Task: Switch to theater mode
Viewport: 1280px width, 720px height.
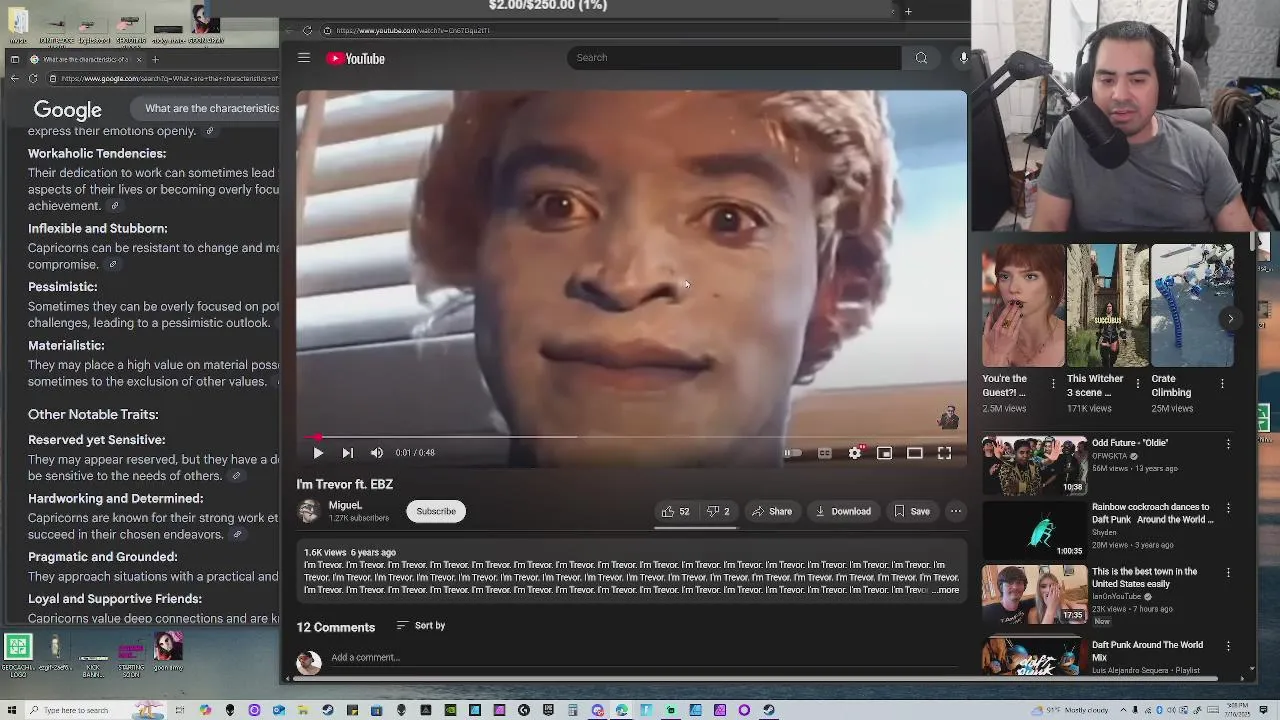Action: (x=914, y=453)
